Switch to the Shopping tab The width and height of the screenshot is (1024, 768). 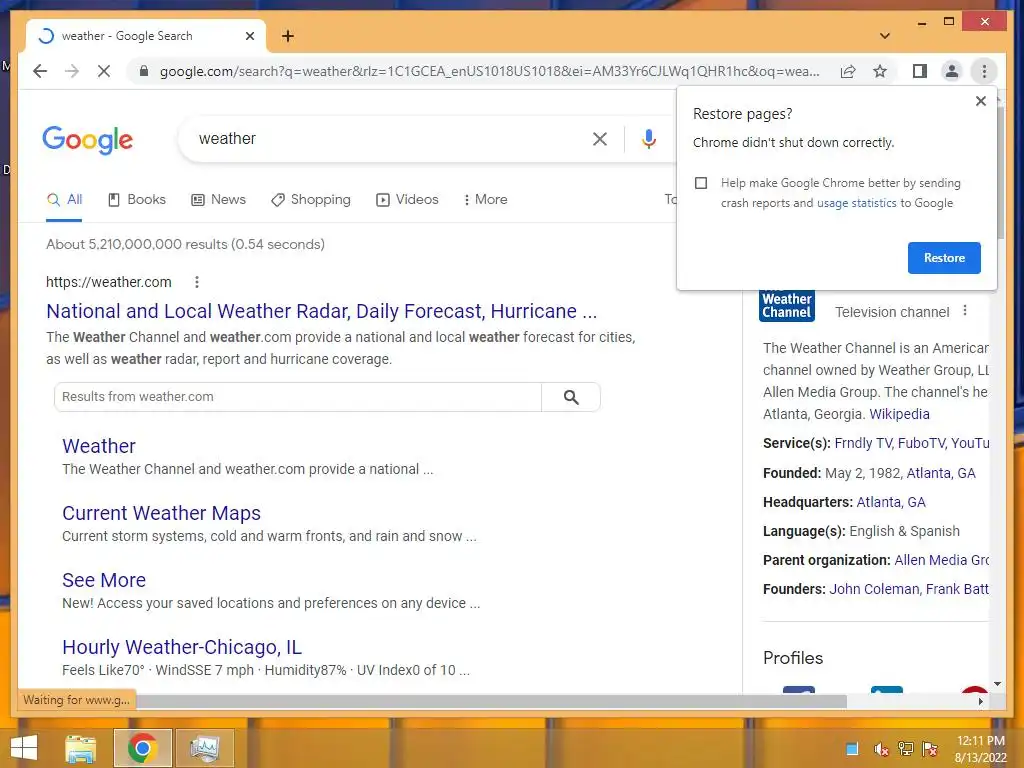click(311, 200)
